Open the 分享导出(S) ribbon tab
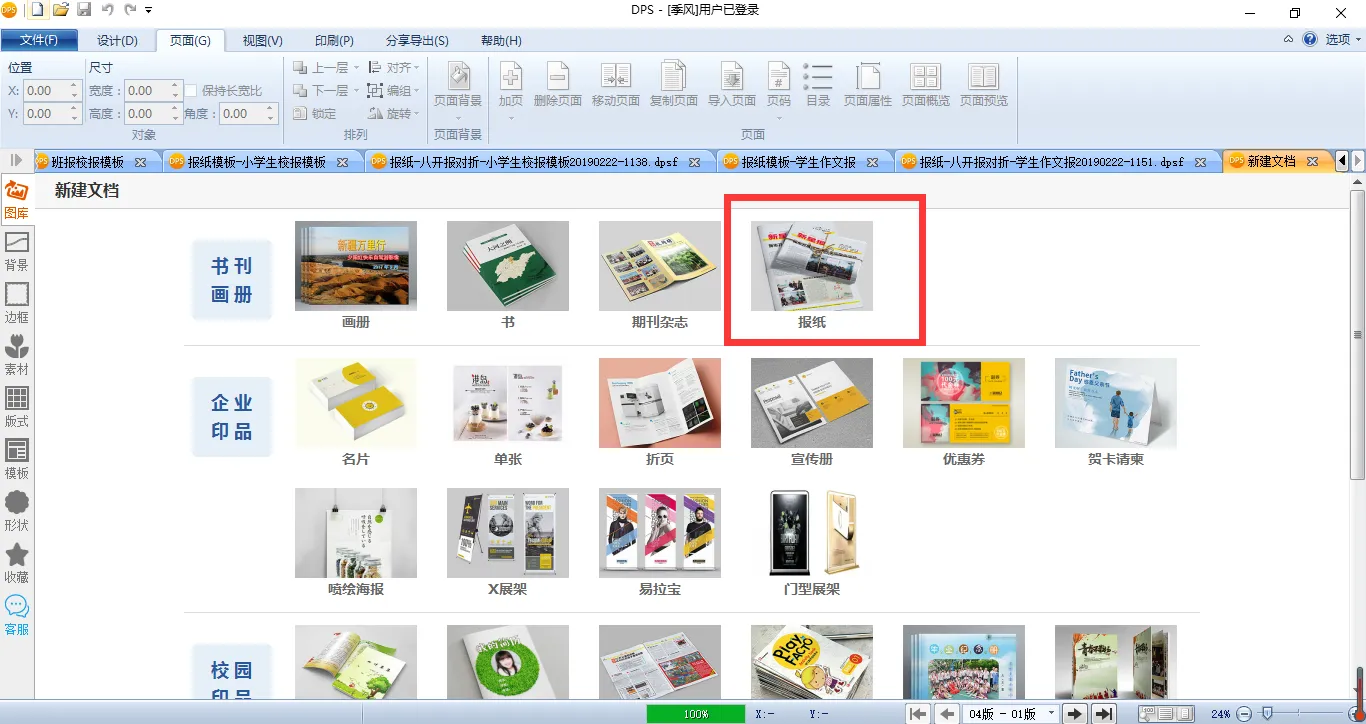The image size is (1366, 724). tap(417, 41)
